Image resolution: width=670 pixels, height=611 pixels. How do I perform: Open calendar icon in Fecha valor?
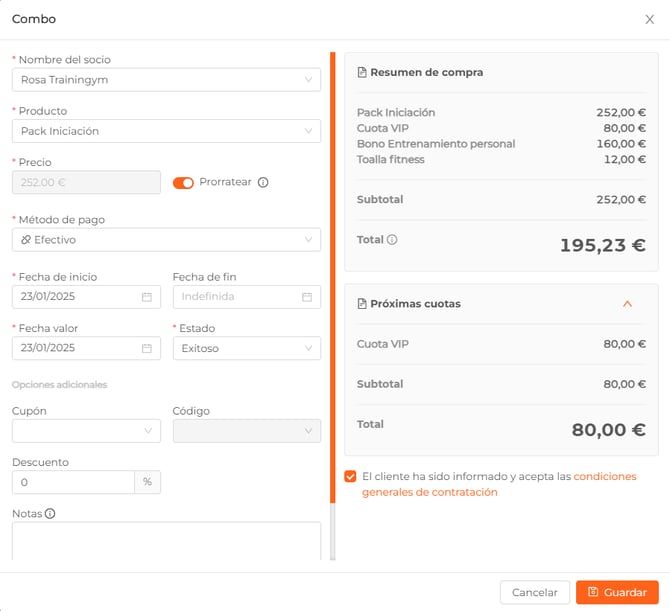pyautogui.click(x=147, y=349)
